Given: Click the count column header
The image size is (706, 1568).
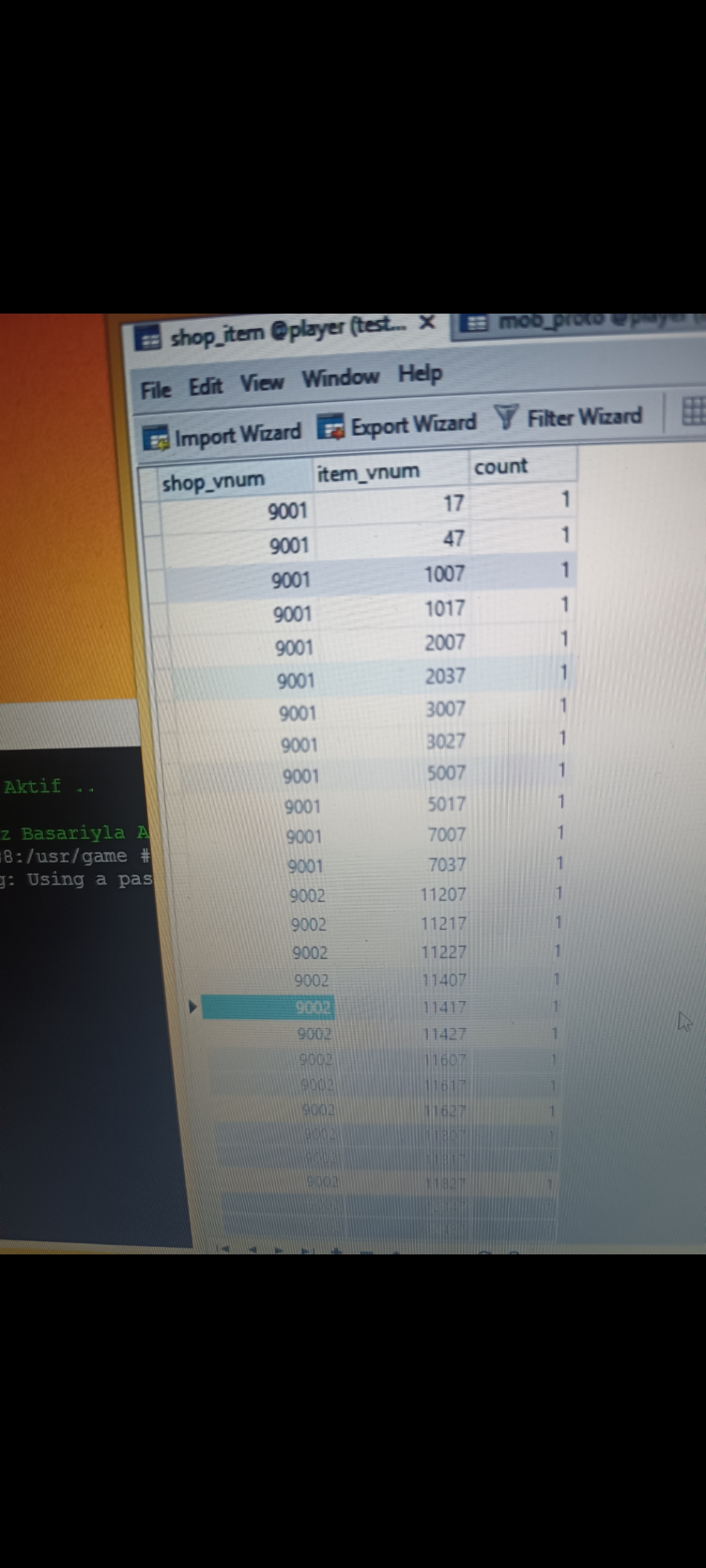Looking at the screenshot, I should 500,466.
